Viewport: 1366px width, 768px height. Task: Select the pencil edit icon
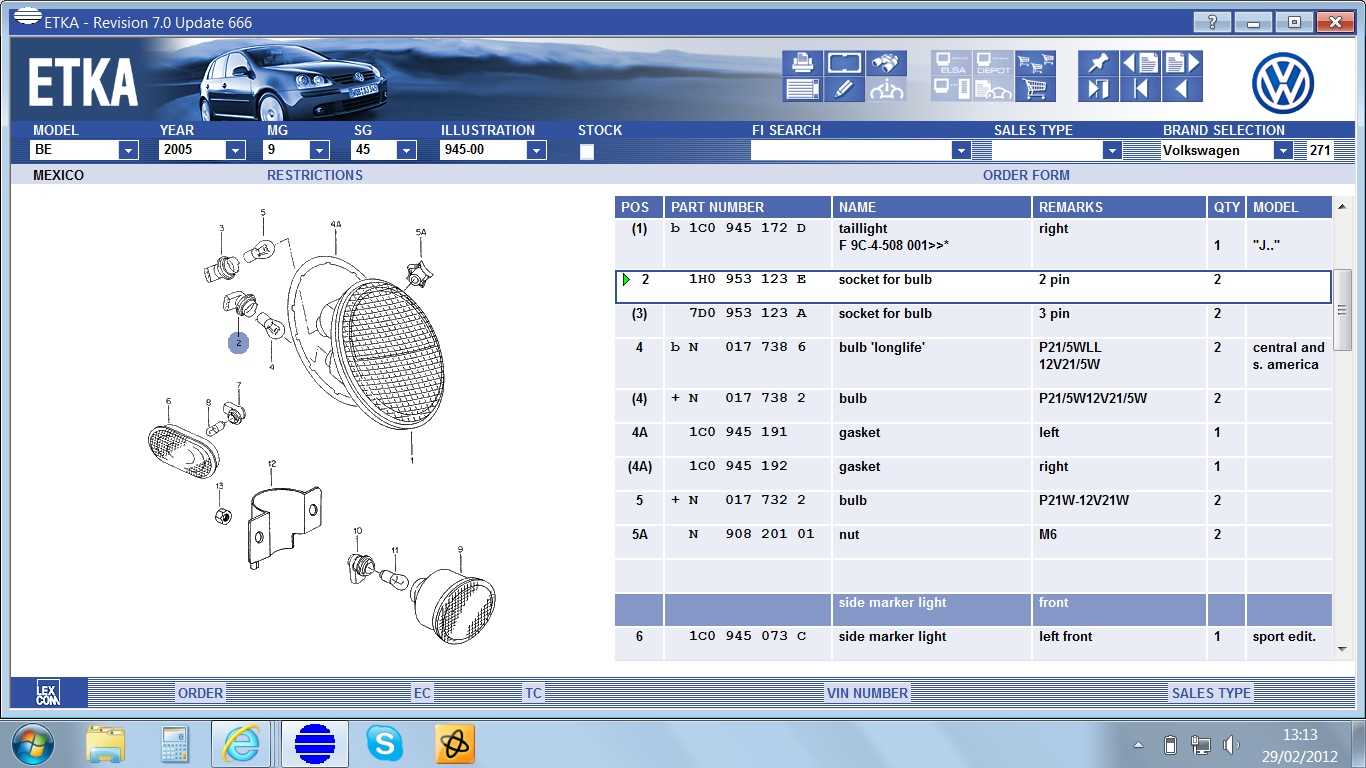pyautogui.click(x=844, y=89)
